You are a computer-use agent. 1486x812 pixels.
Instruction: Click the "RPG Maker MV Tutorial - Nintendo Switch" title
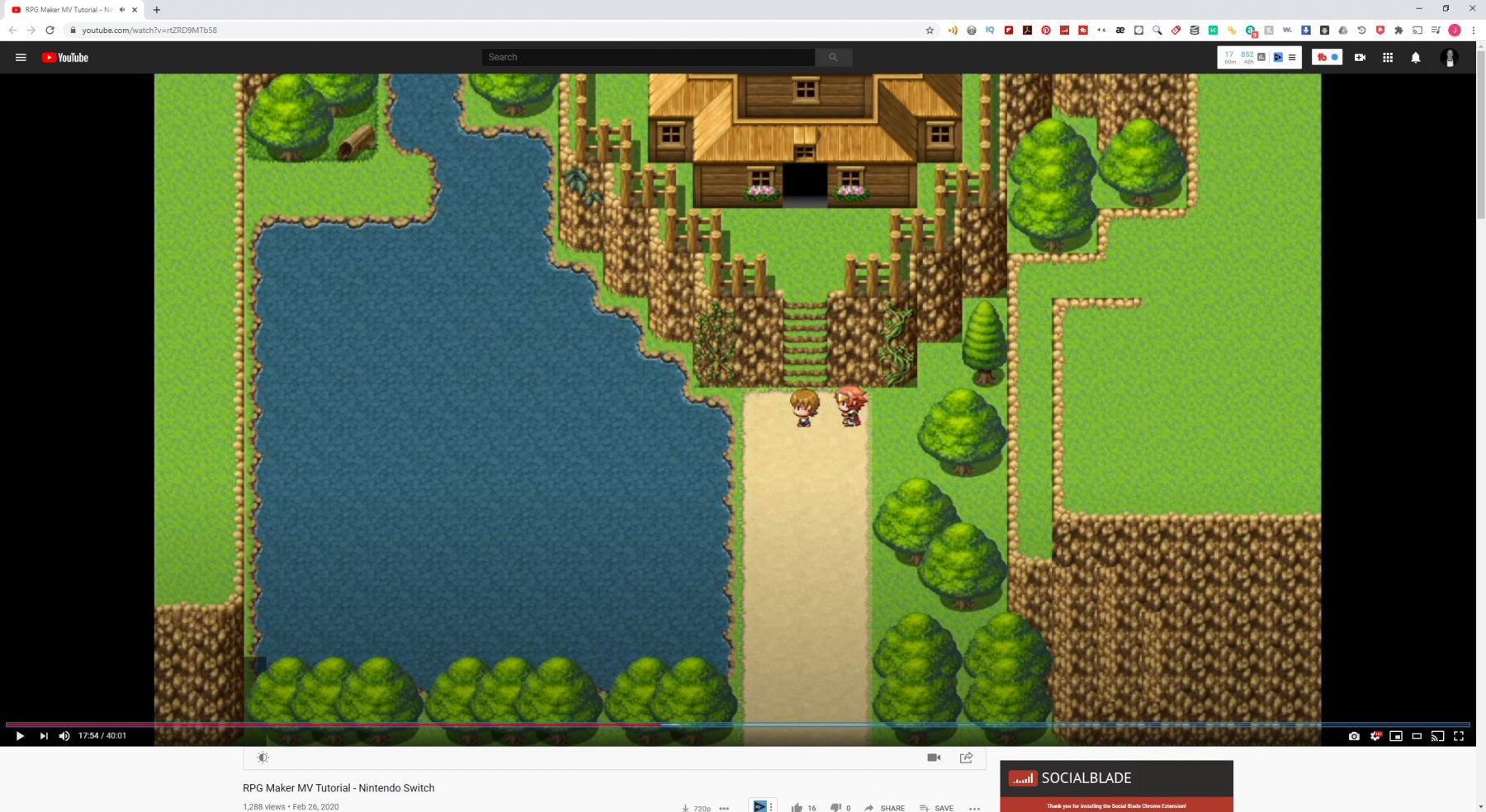(338, 788)
